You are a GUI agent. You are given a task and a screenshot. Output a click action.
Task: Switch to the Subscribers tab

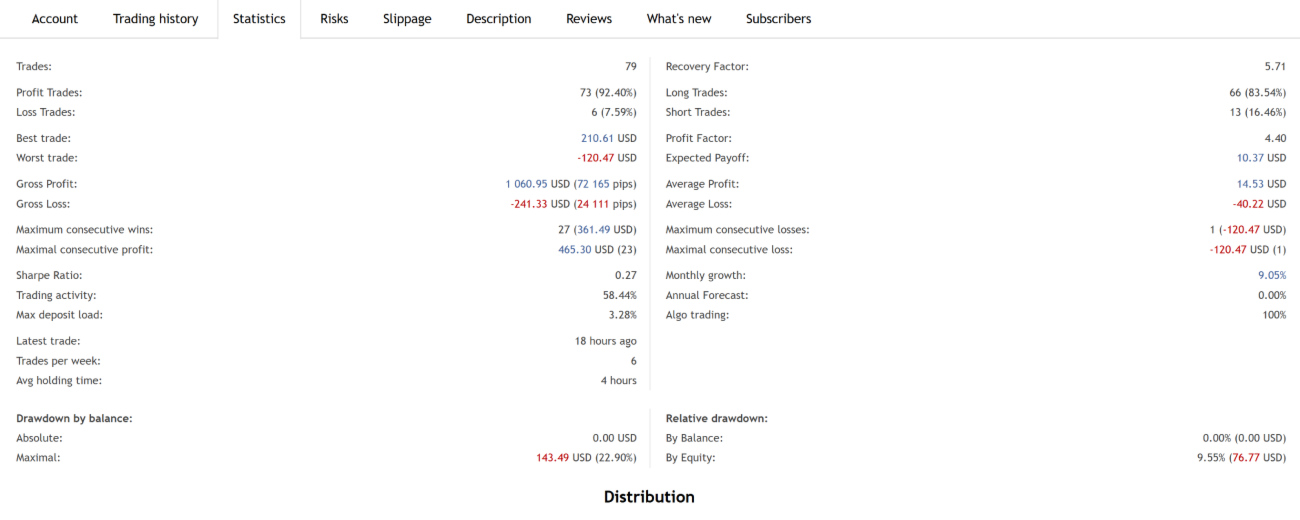778,19
